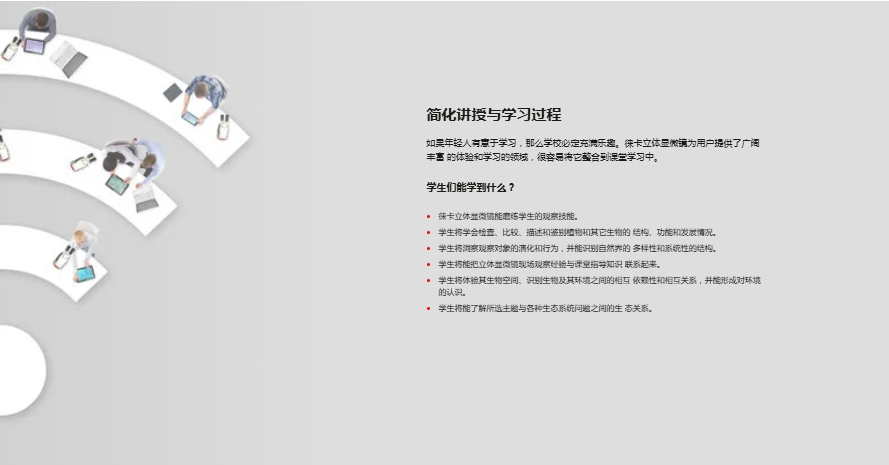The height and width of the screenshot is (465, 889).
Task: Click the red bullet before 学生将洞察观察对象
Action: tap(428, 248)
